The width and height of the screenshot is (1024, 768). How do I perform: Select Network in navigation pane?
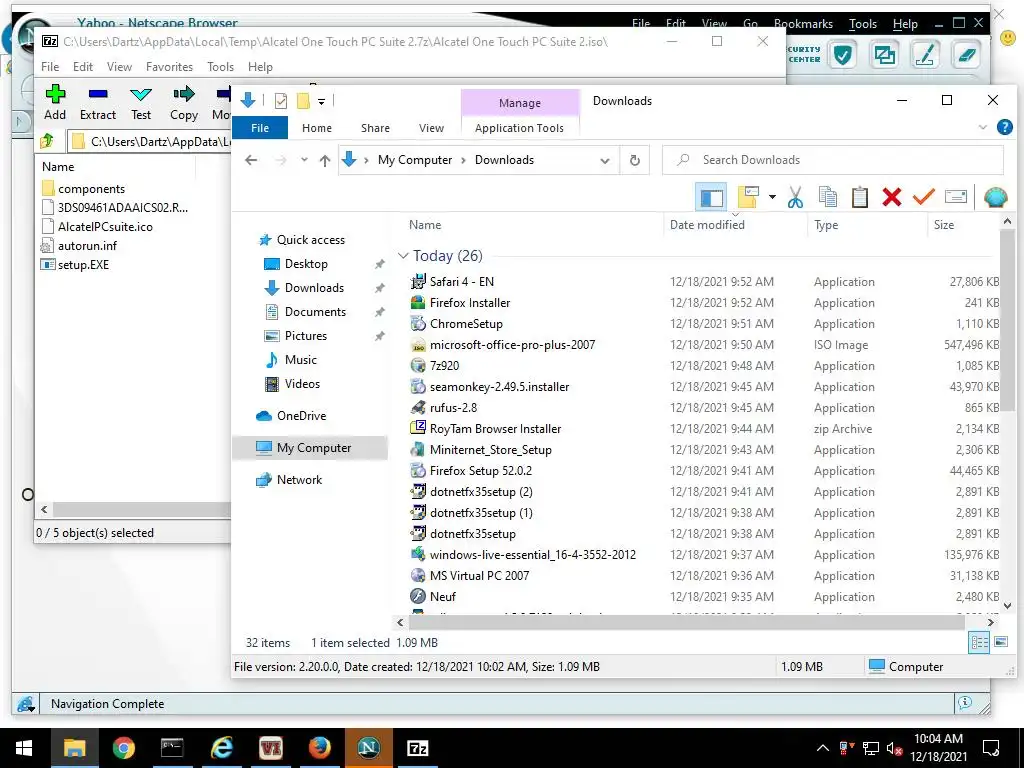tap(299, 480)
